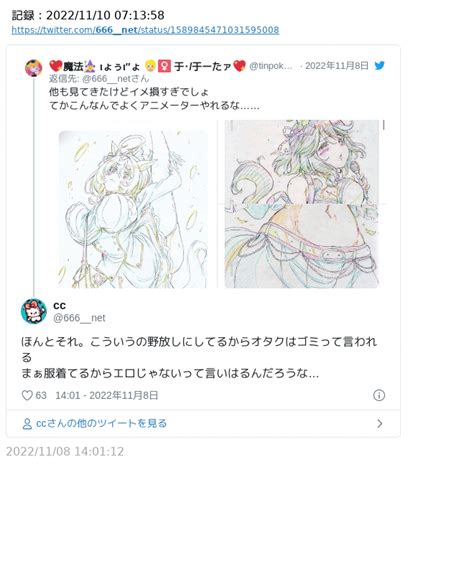Click the 14:01 - 2022年11月8日 timestamp
Viewport: 474px width, 566px height.
pyautogui.click(x=107, y=396)
